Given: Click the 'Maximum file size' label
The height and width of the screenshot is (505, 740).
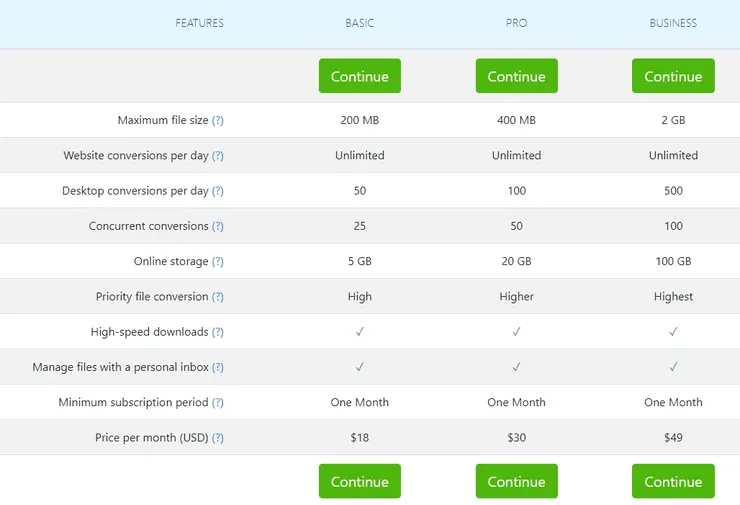Looking at the screenshot, I should point(163,120).
